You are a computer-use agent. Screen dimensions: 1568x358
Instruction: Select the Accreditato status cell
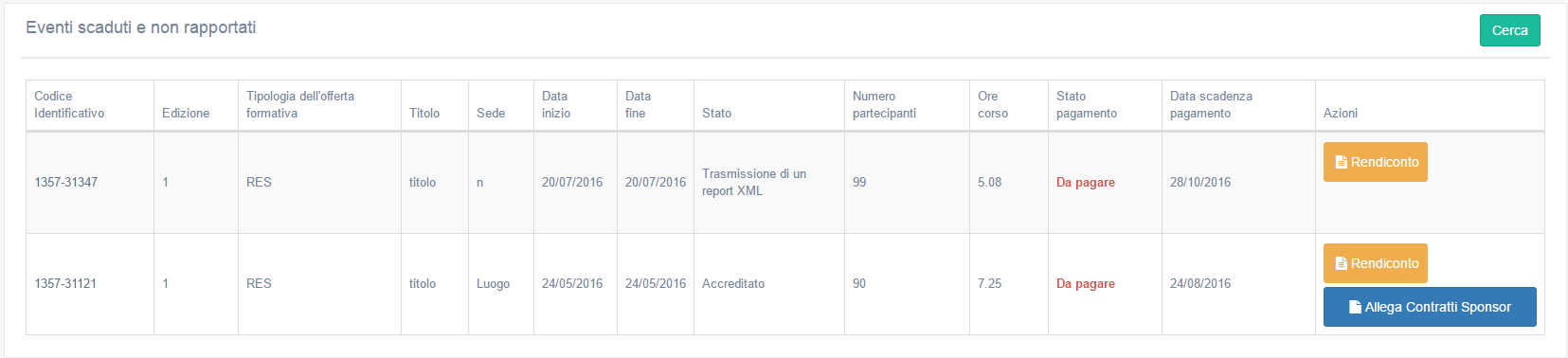point(768,283)
